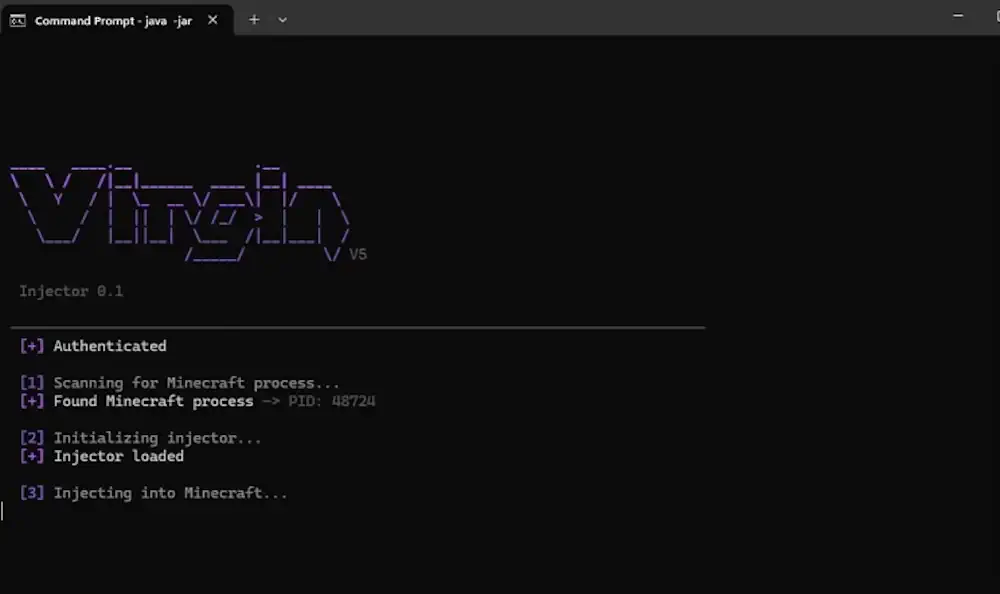Minimize the terminal window

point(959,16)
